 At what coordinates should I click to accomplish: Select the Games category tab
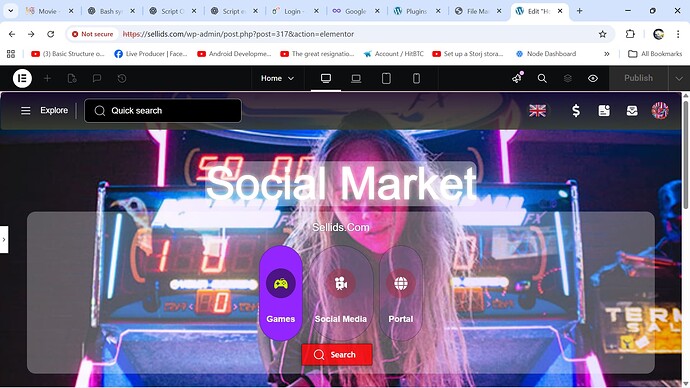pos(281,293)
